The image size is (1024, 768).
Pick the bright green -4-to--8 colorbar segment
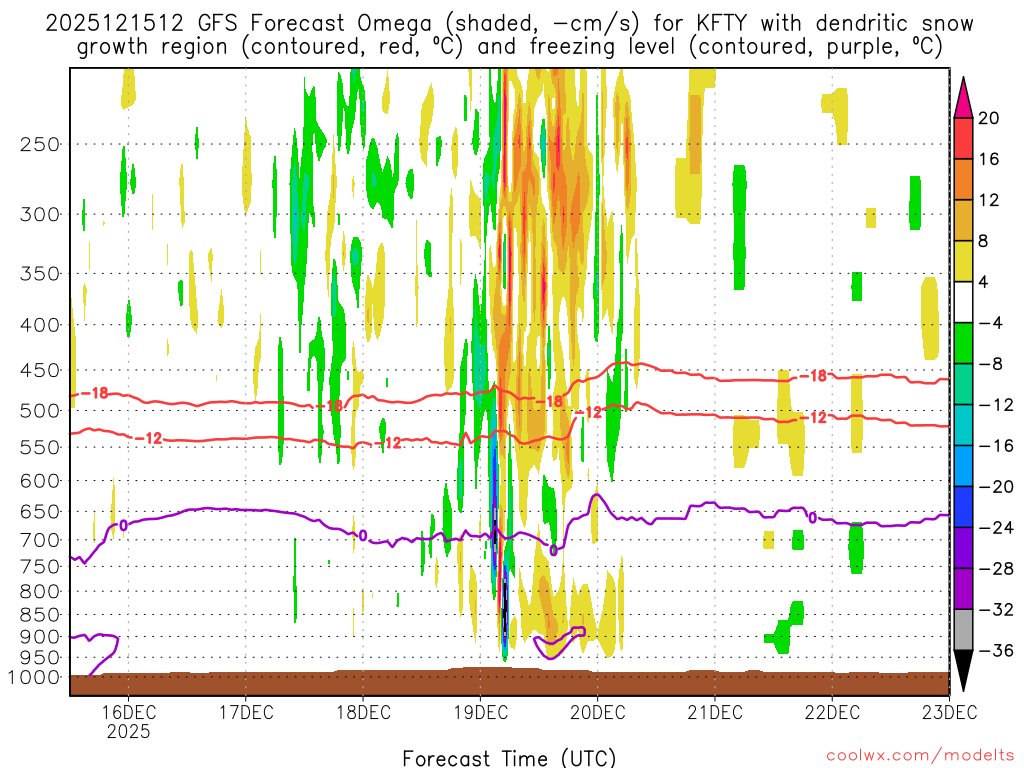(963, 344)
